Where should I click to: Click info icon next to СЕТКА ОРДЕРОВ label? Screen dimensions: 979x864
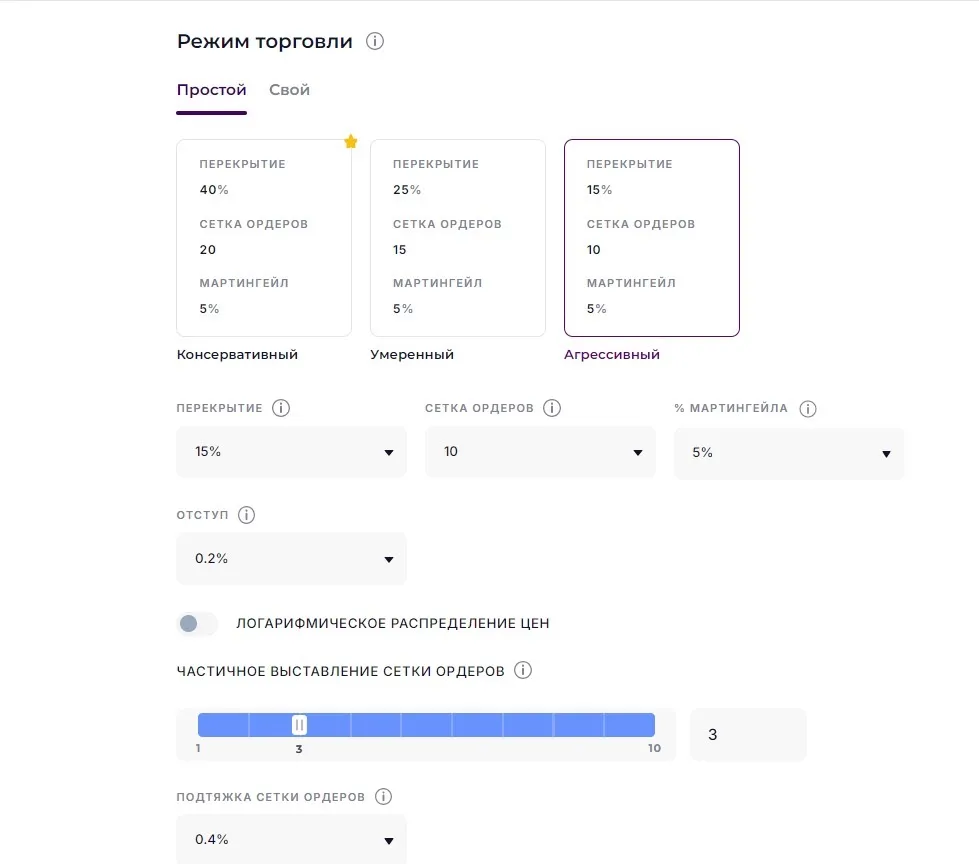[x=552, y=408]
